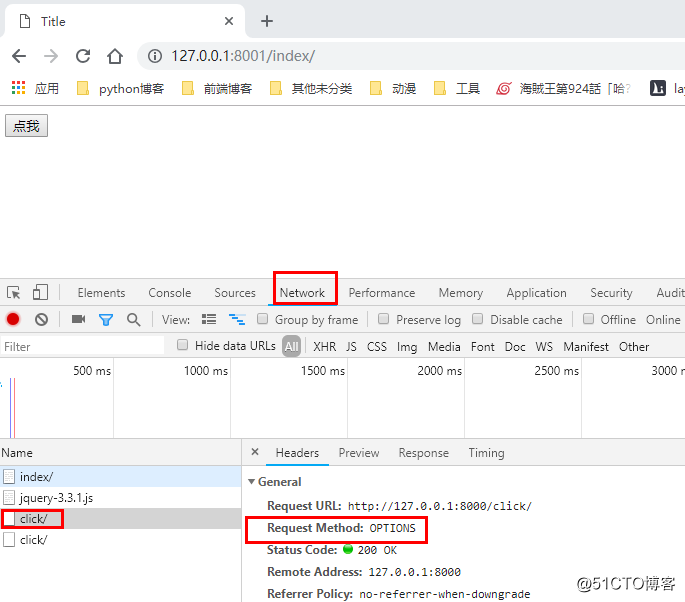This screenshot has width=685, height=602.
Task: Filter requests by CSS
Action: [x=377, y=346]
